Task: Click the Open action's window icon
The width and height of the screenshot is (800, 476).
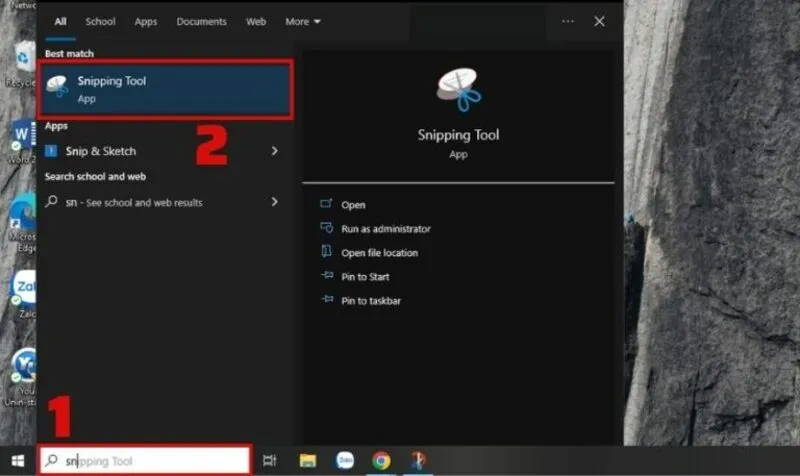Action: point(326,204)
